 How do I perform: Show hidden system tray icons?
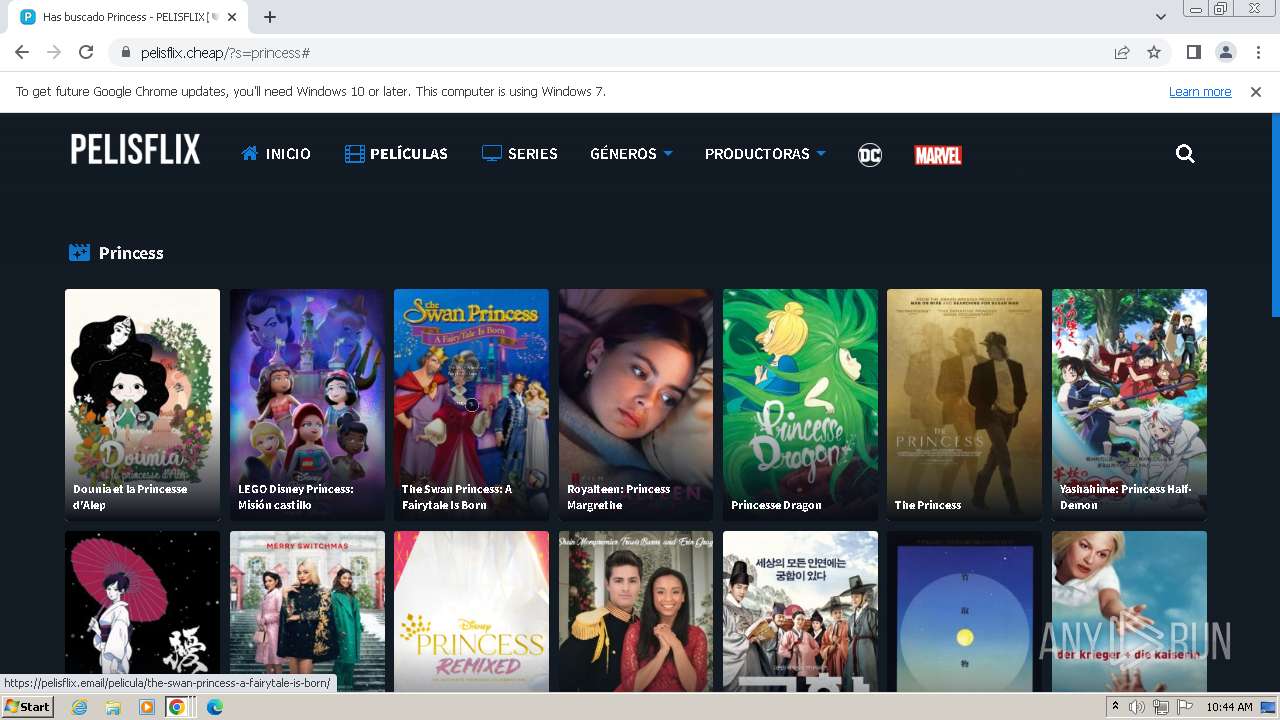click(x=1116, y=707)
